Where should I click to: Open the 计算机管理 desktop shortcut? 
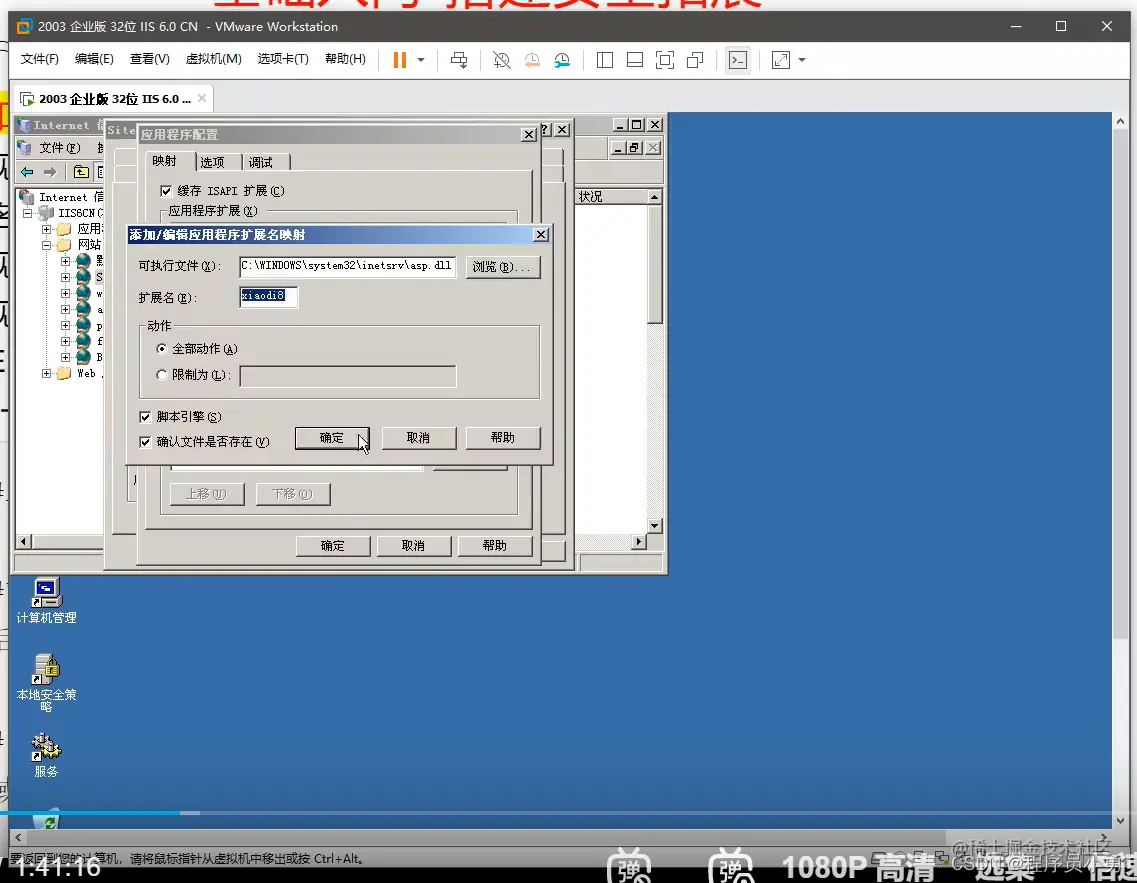coord(46,601)
